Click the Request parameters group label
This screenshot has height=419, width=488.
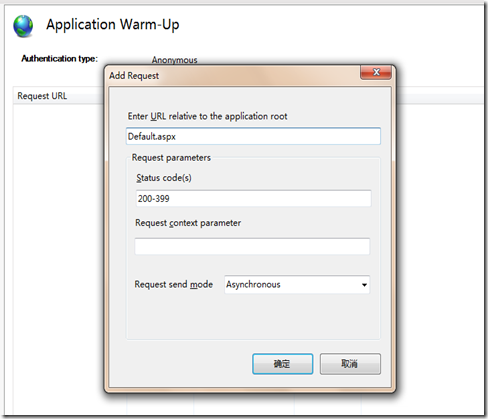pos(171,158)
